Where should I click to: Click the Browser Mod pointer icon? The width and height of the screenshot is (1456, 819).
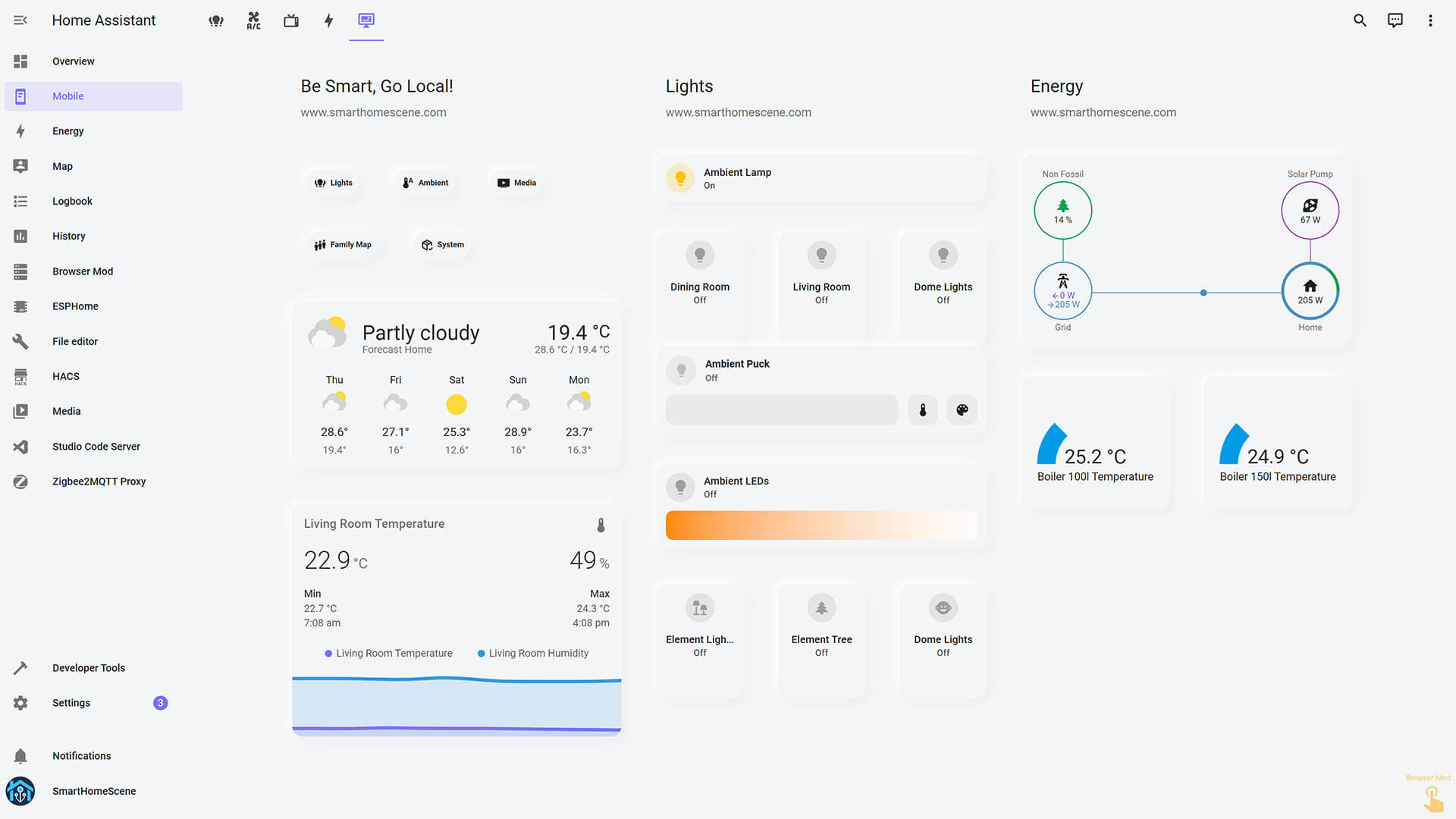pos(1432,799)
